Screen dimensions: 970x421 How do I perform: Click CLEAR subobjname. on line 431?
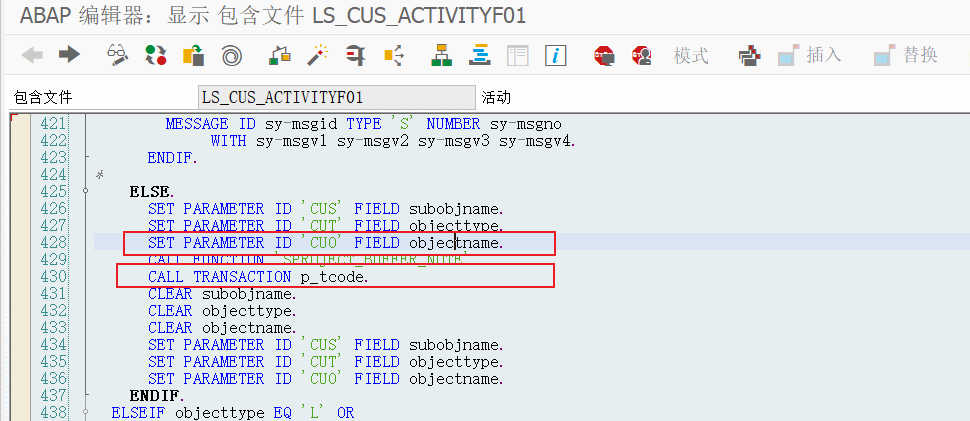(222, 294)
